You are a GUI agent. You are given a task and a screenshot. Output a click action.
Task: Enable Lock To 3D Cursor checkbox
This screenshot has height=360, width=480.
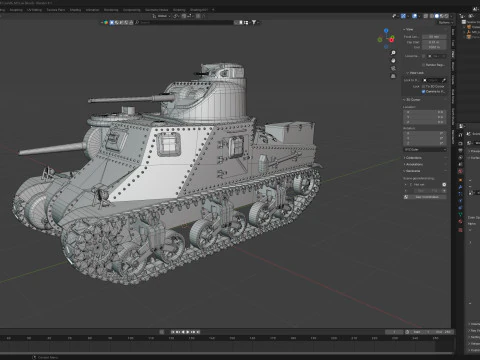click(x=423, y=86)
